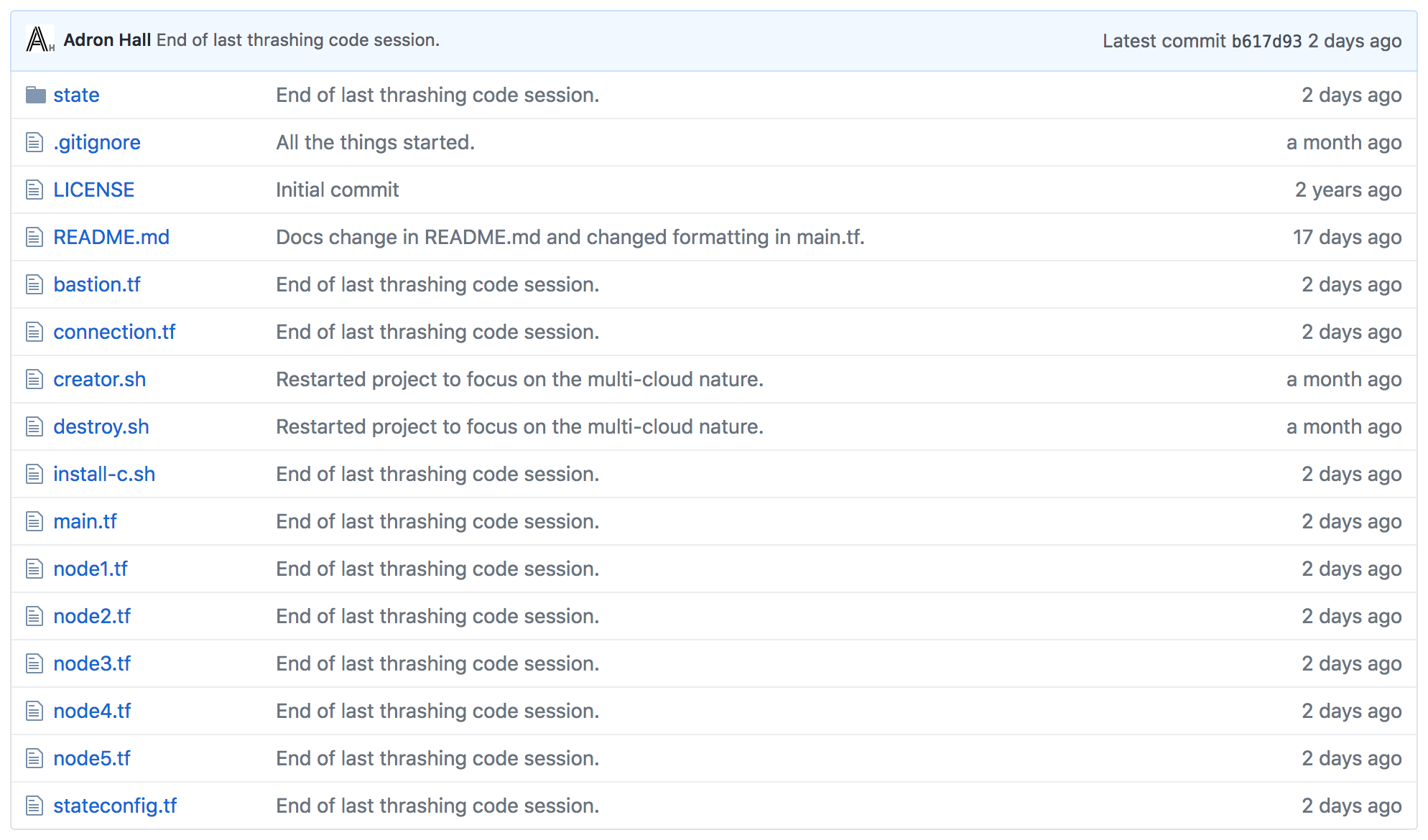This screenshot has height=840, width=1428.
Task: Click the file icon beside README.md
Action: (34, 237)
